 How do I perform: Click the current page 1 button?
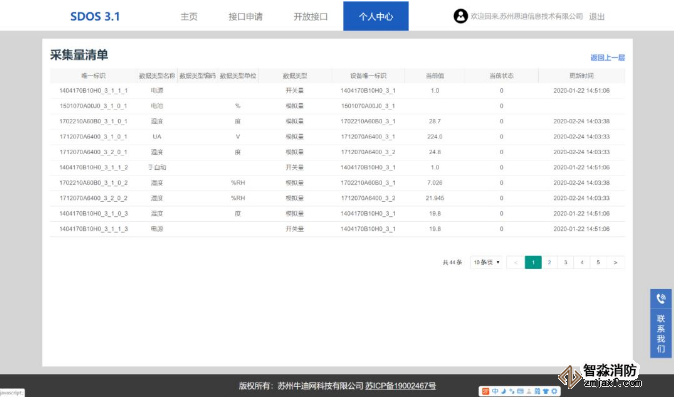coord(533,262)
